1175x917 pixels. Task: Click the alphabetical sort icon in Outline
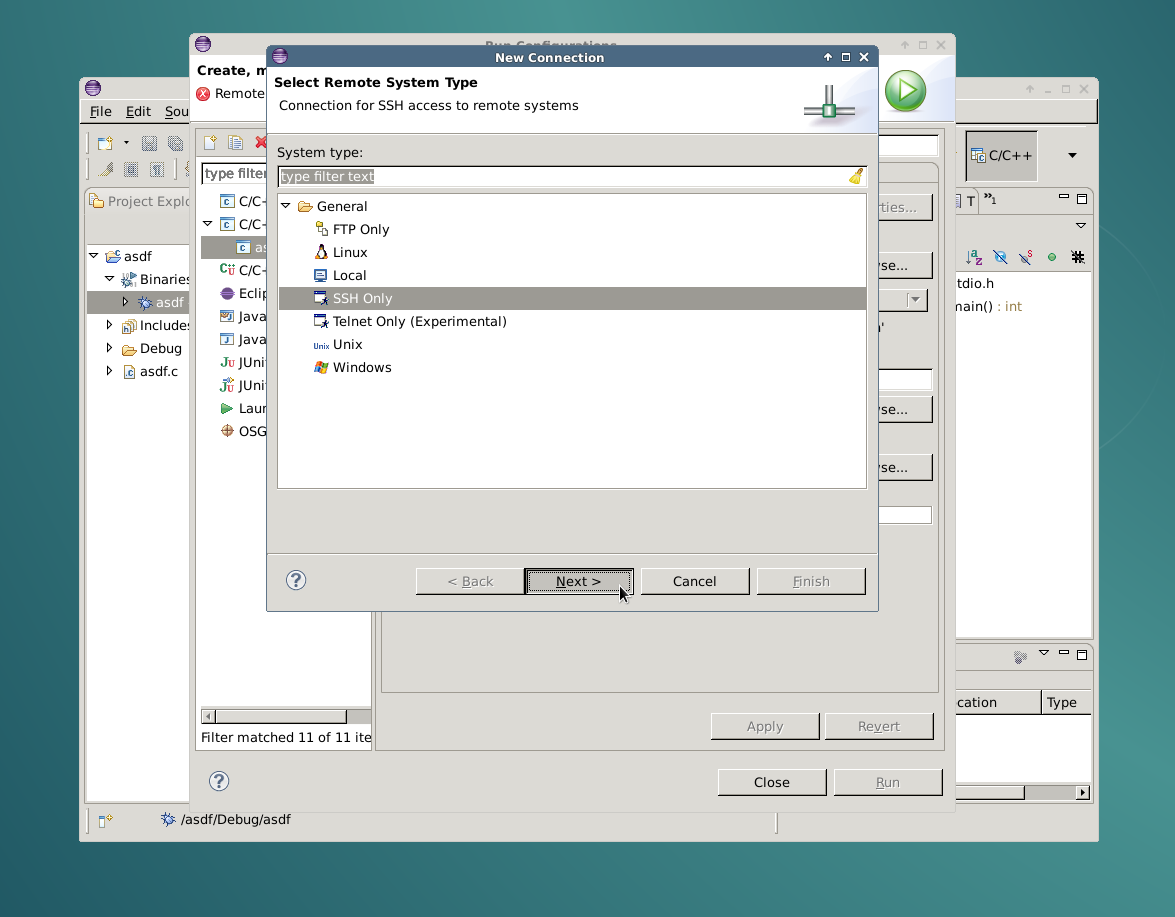[x=973, y=257]
